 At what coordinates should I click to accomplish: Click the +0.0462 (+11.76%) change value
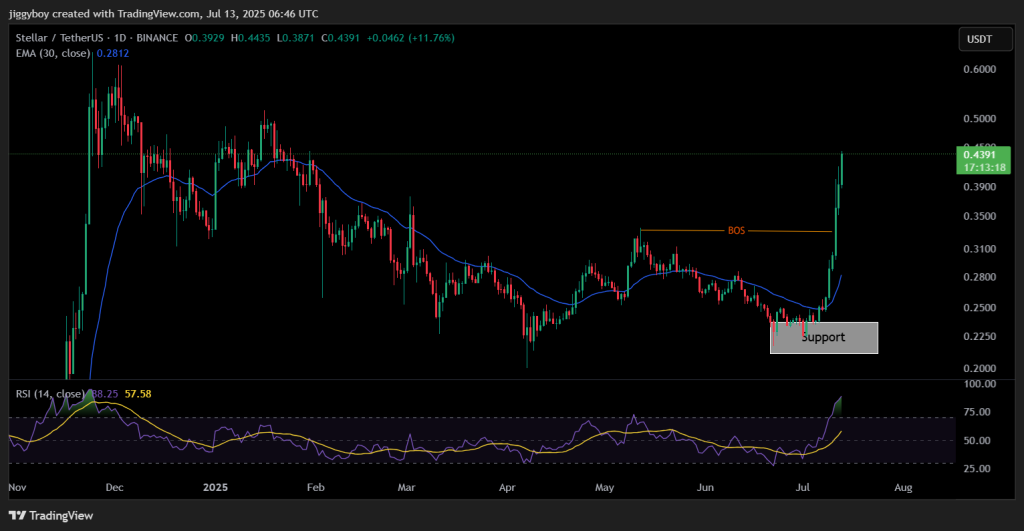click(410, 38)
